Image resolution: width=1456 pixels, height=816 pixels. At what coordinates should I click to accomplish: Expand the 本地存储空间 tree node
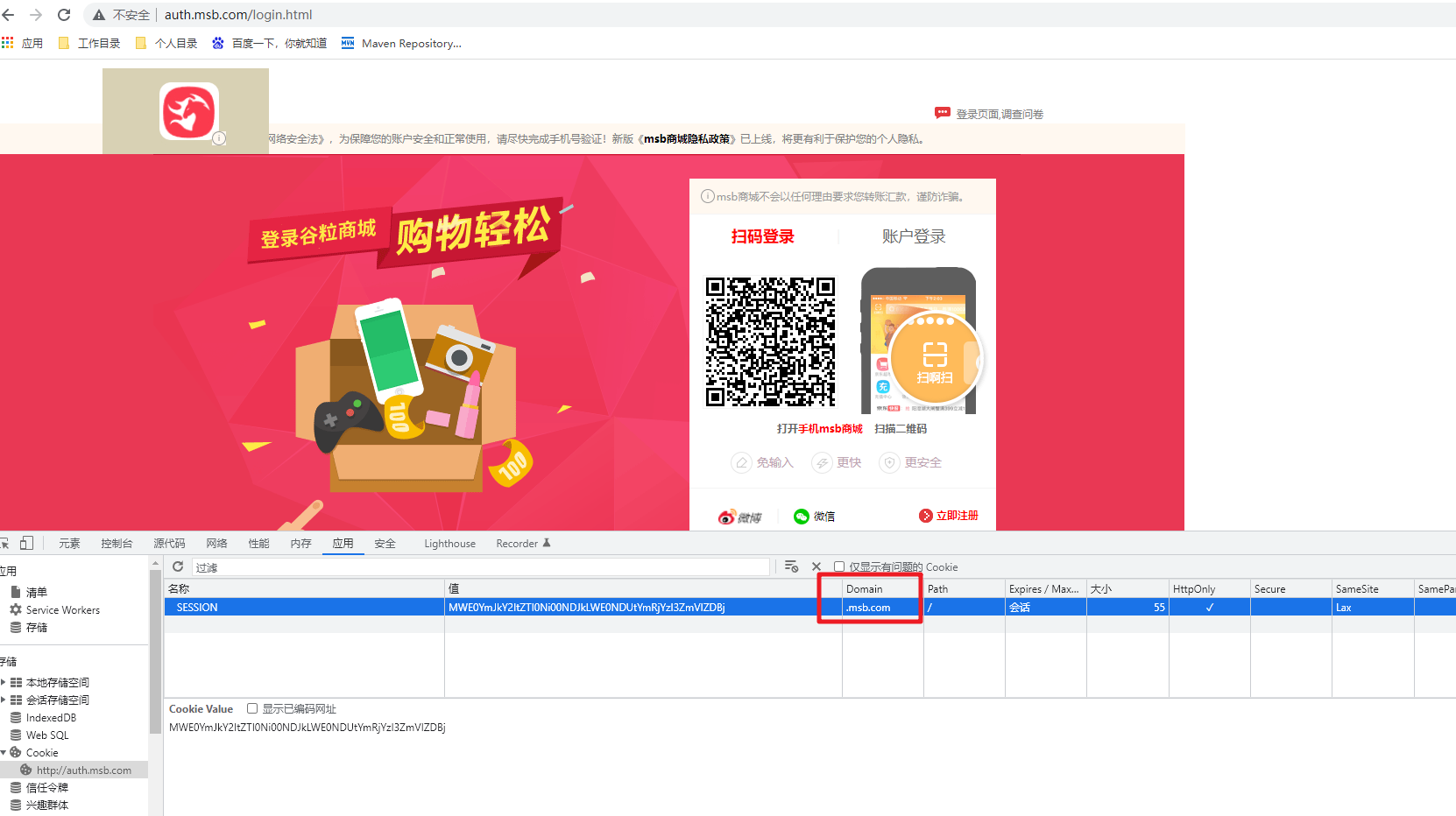click(x=4, y=682)
